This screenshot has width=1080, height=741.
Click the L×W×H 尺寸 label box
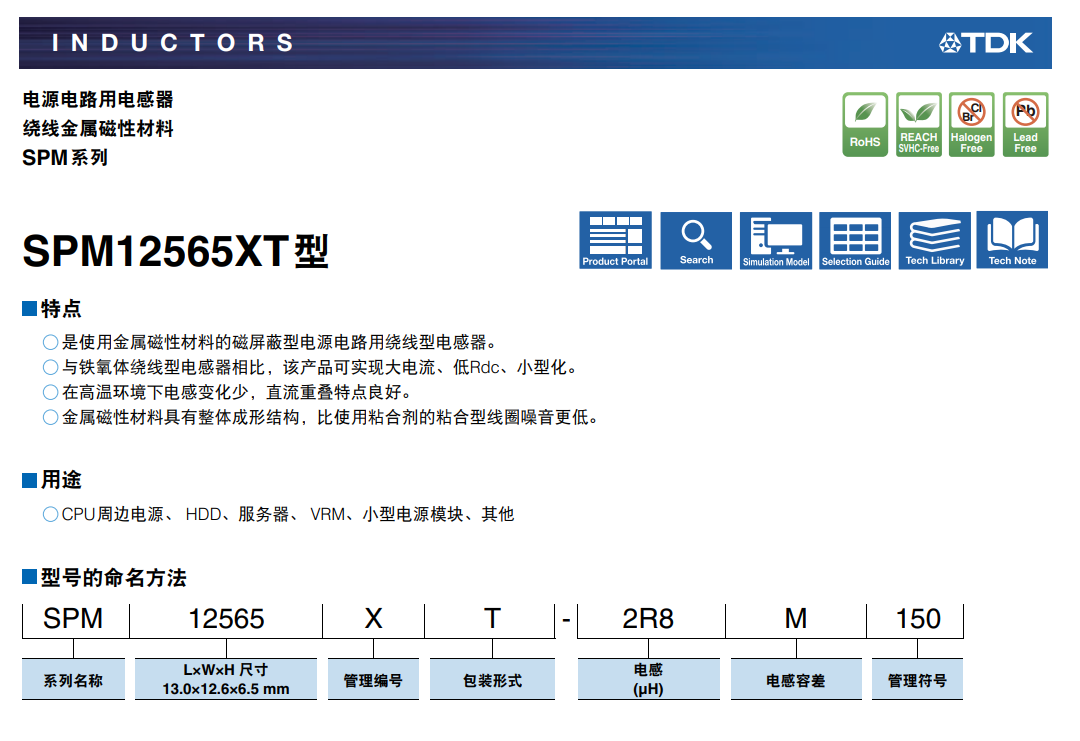pyautogui.click(x=226, y=679)
